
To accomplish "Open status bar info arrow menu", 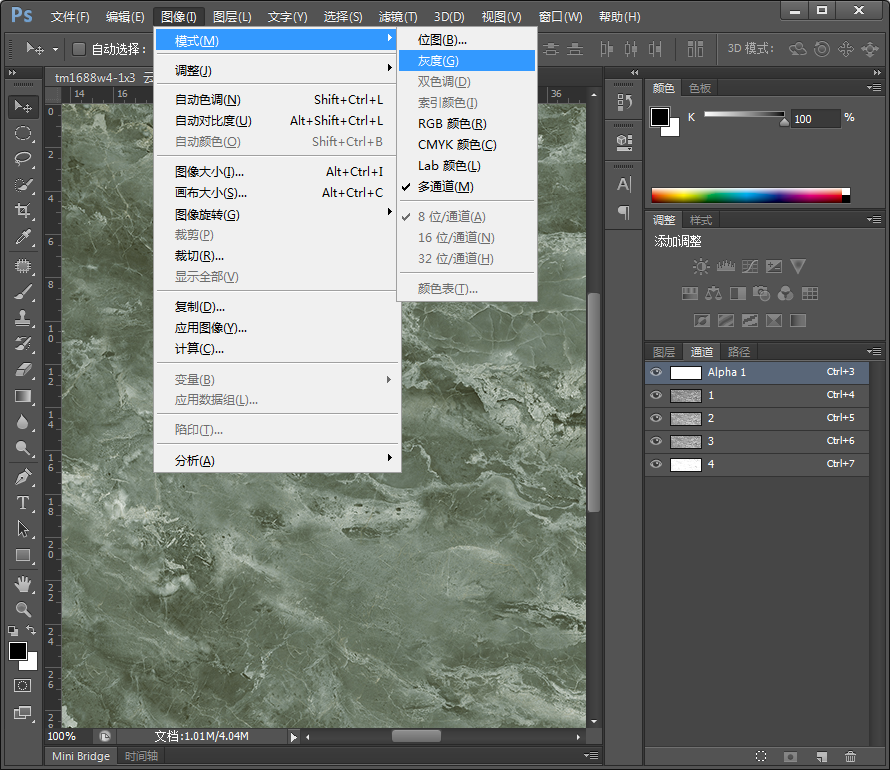I will tap(293, 737).
